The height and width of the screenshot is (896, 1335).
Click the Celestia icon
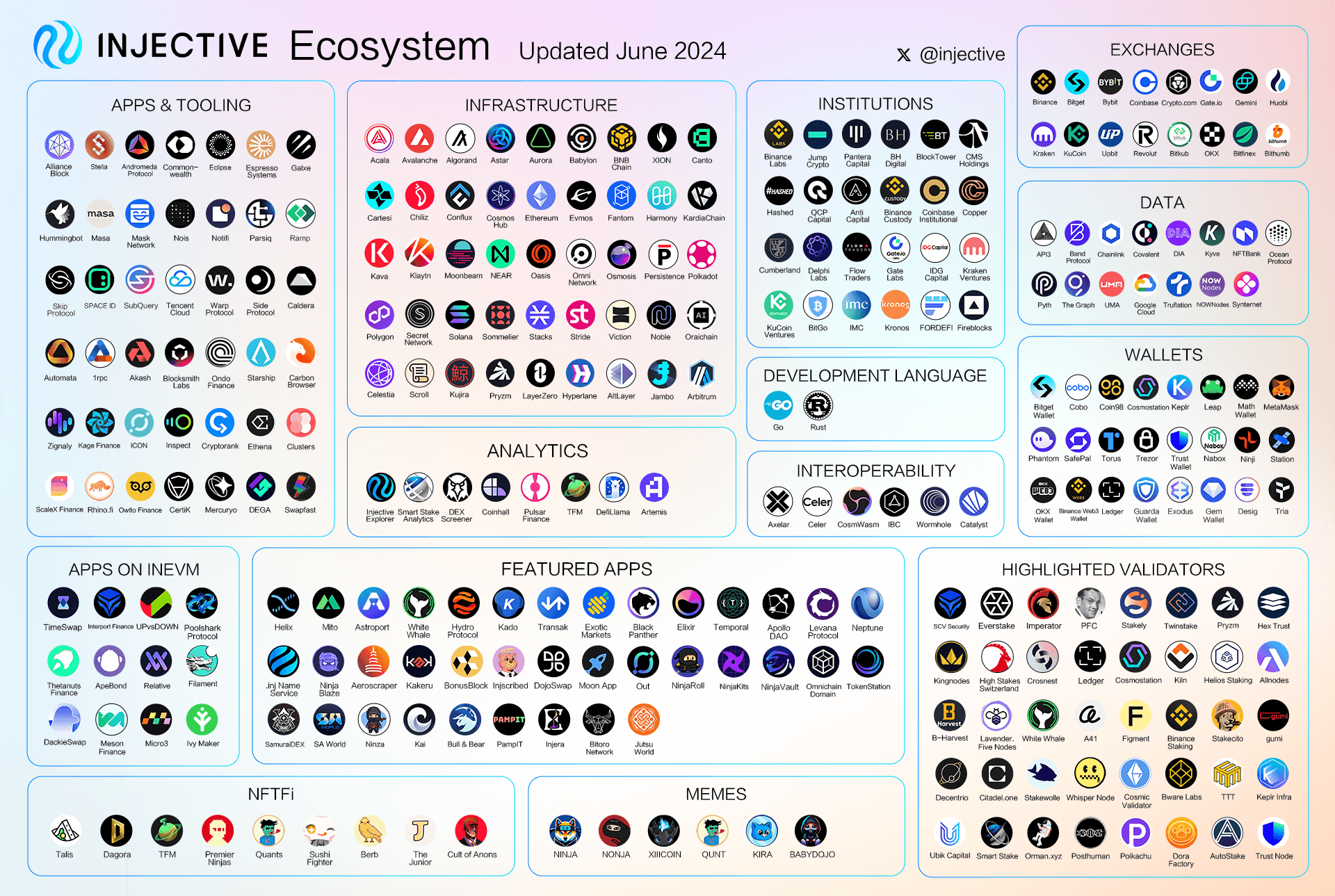point(380,374)
